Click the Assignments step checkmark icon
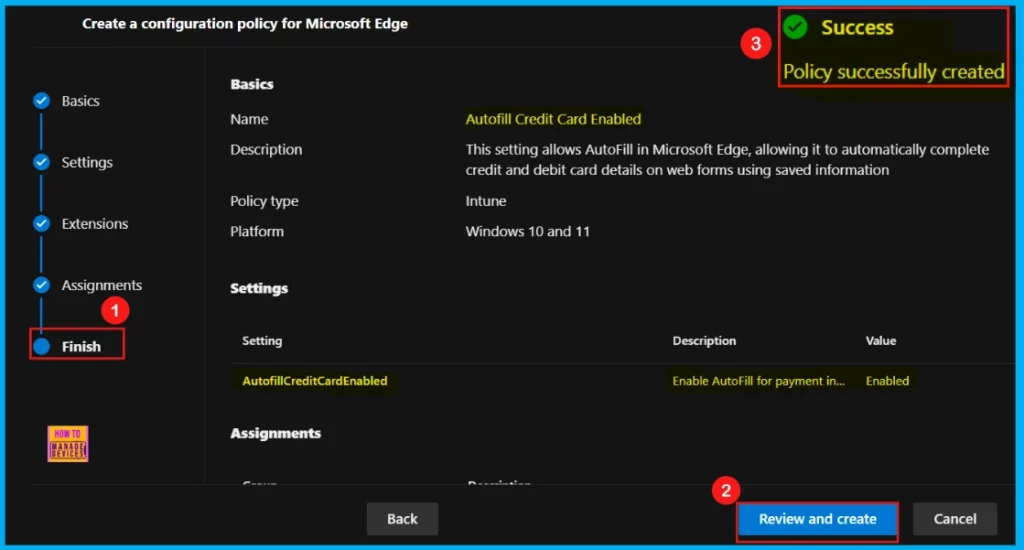Screen dimensions: 1024x550 coord(41,285)
